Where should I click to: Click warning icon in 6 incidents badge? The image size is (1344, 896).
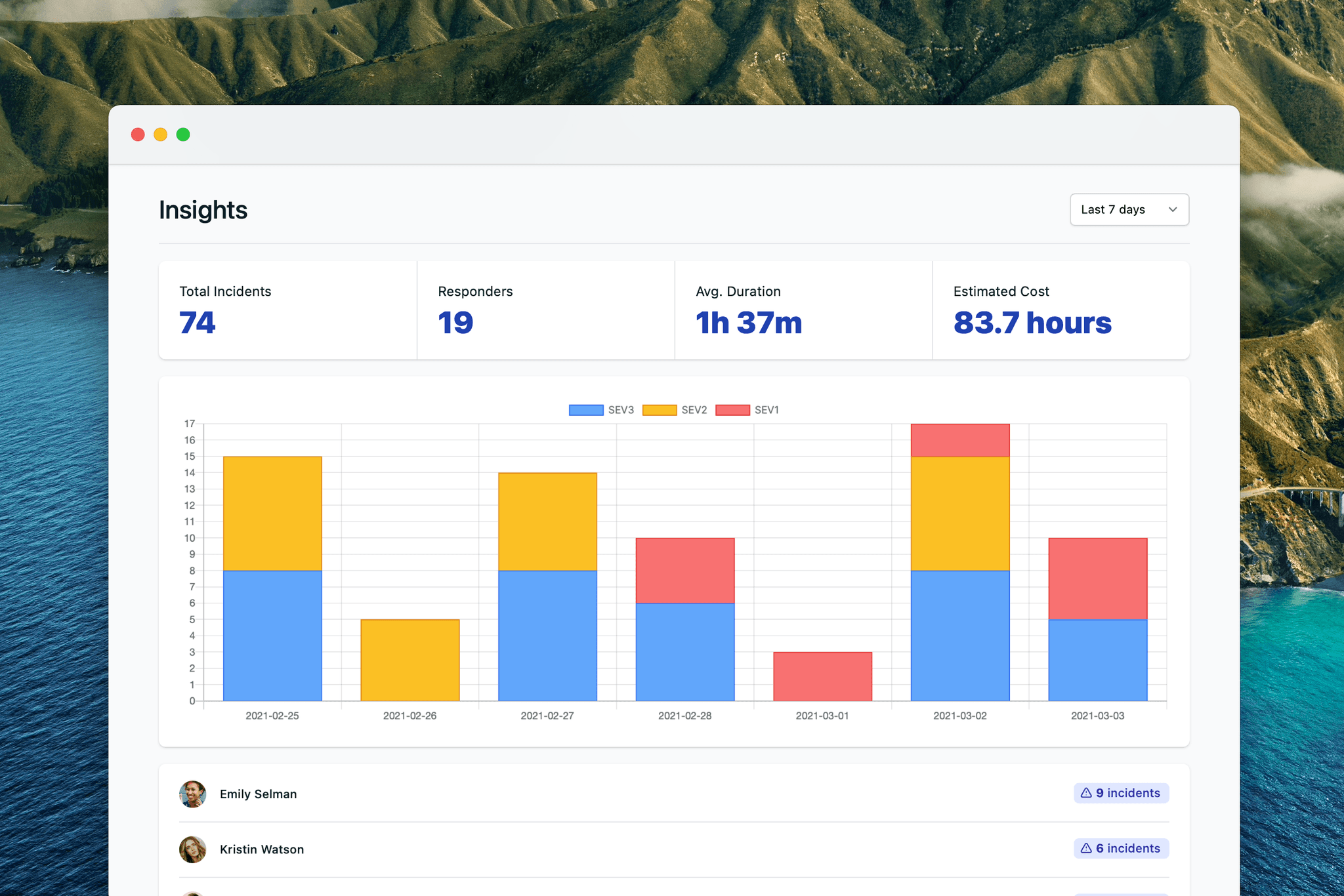(x=1086, y=848)
